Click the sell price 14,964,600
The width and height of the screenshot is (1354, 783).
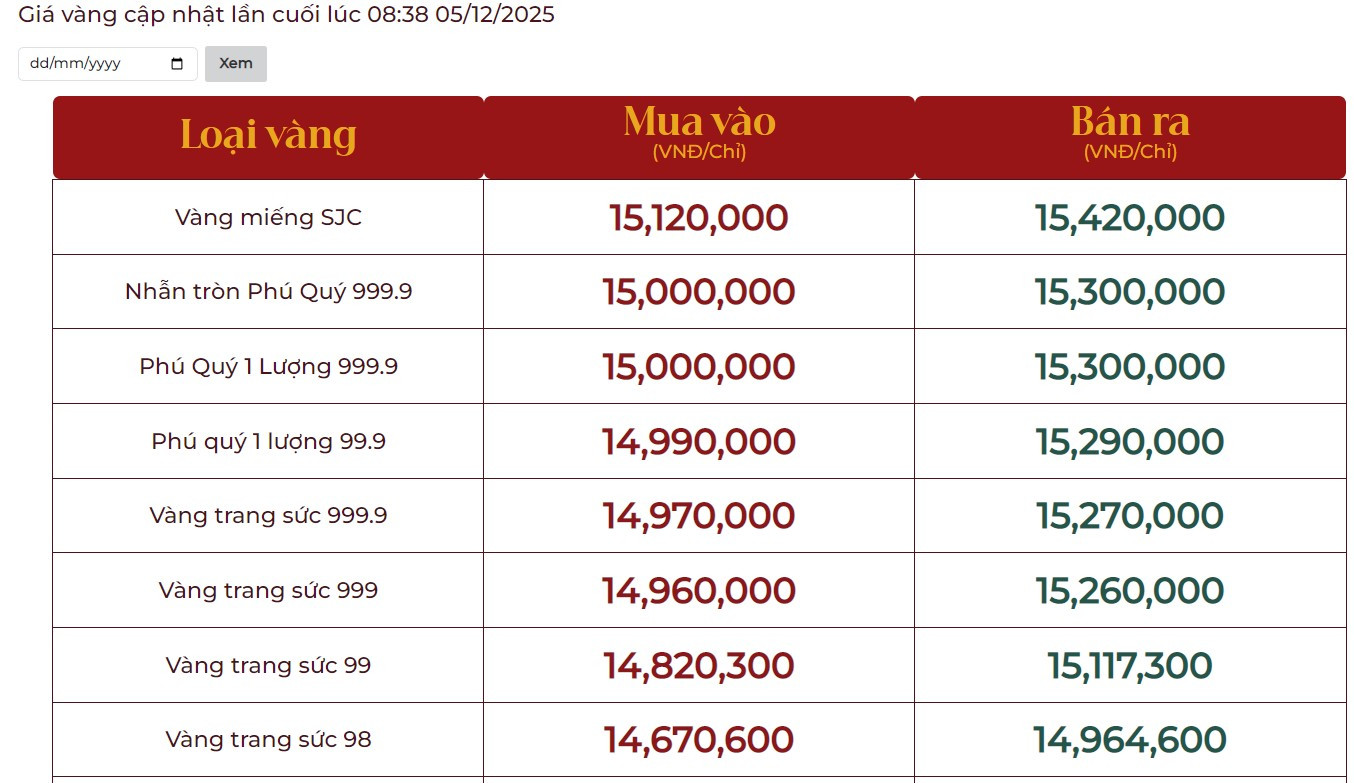pyautogui.click(x=1130, y=740)
